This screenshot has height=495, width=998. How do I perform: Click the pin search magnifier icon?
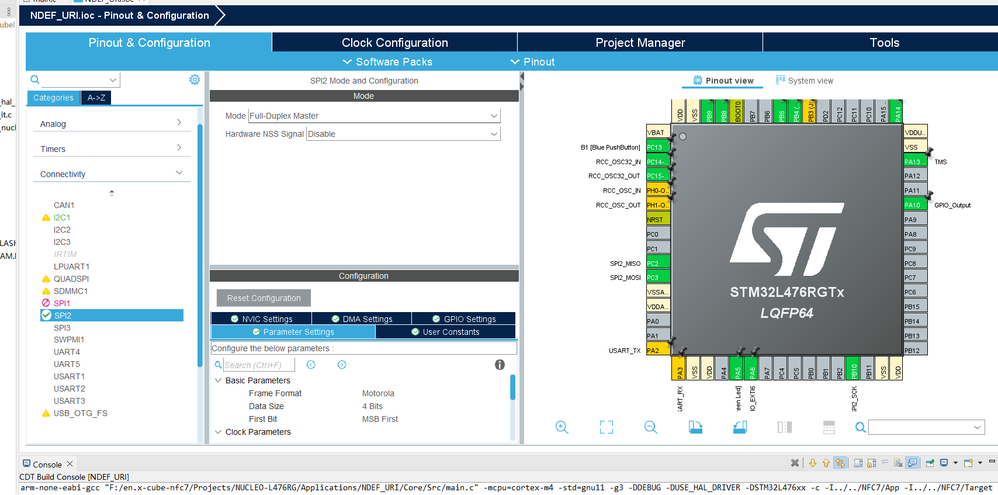860,427
